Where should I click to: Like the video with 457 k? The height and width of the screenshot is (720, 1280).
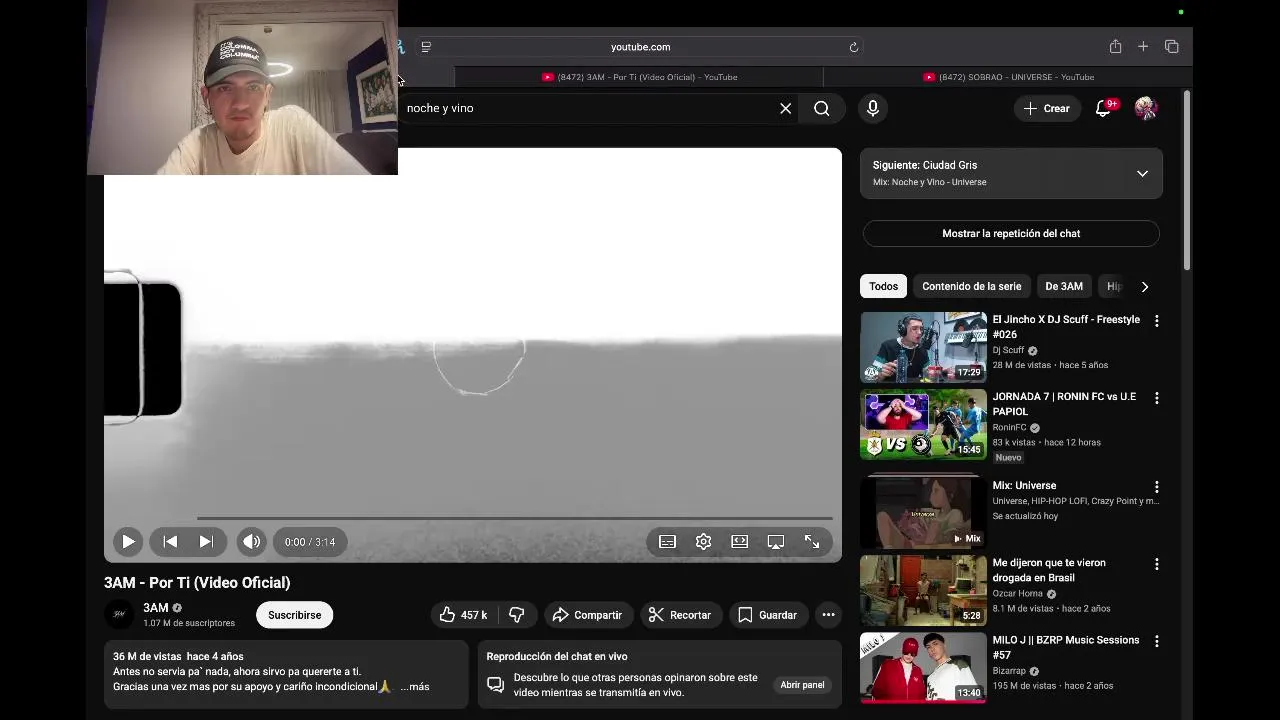tap(463, 615)
